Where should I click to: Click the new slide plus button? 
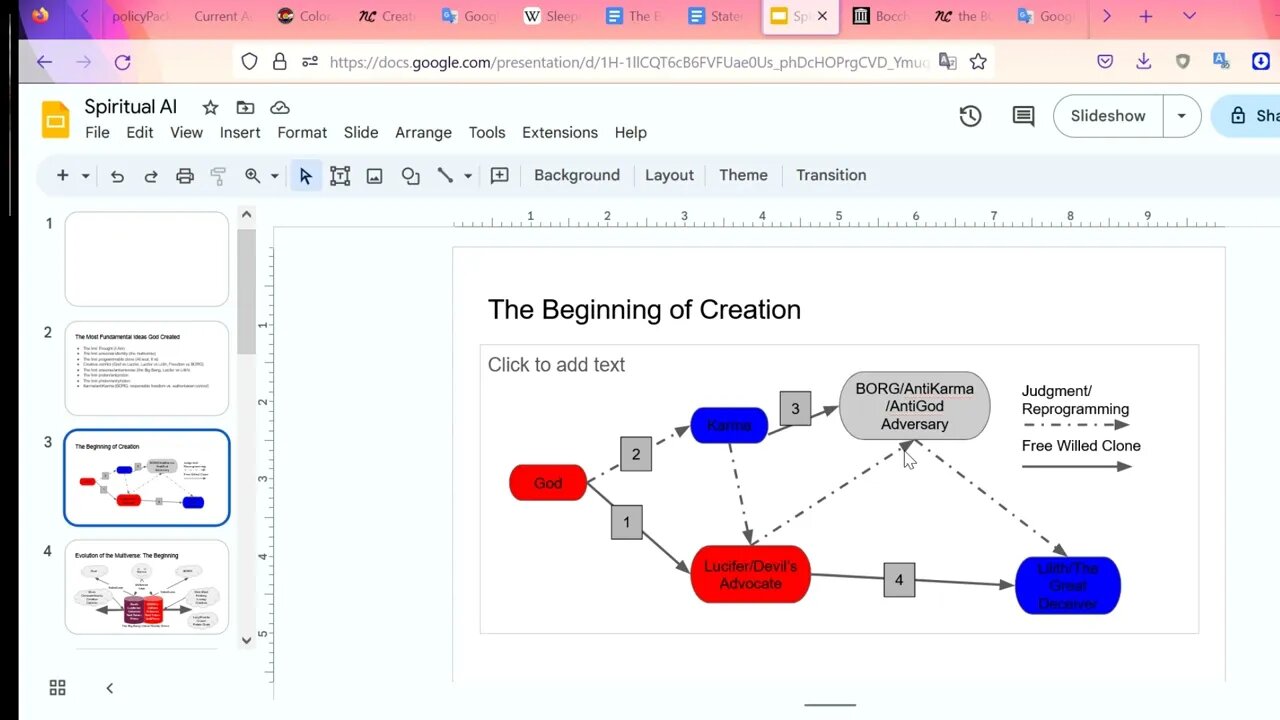(62, 175)
